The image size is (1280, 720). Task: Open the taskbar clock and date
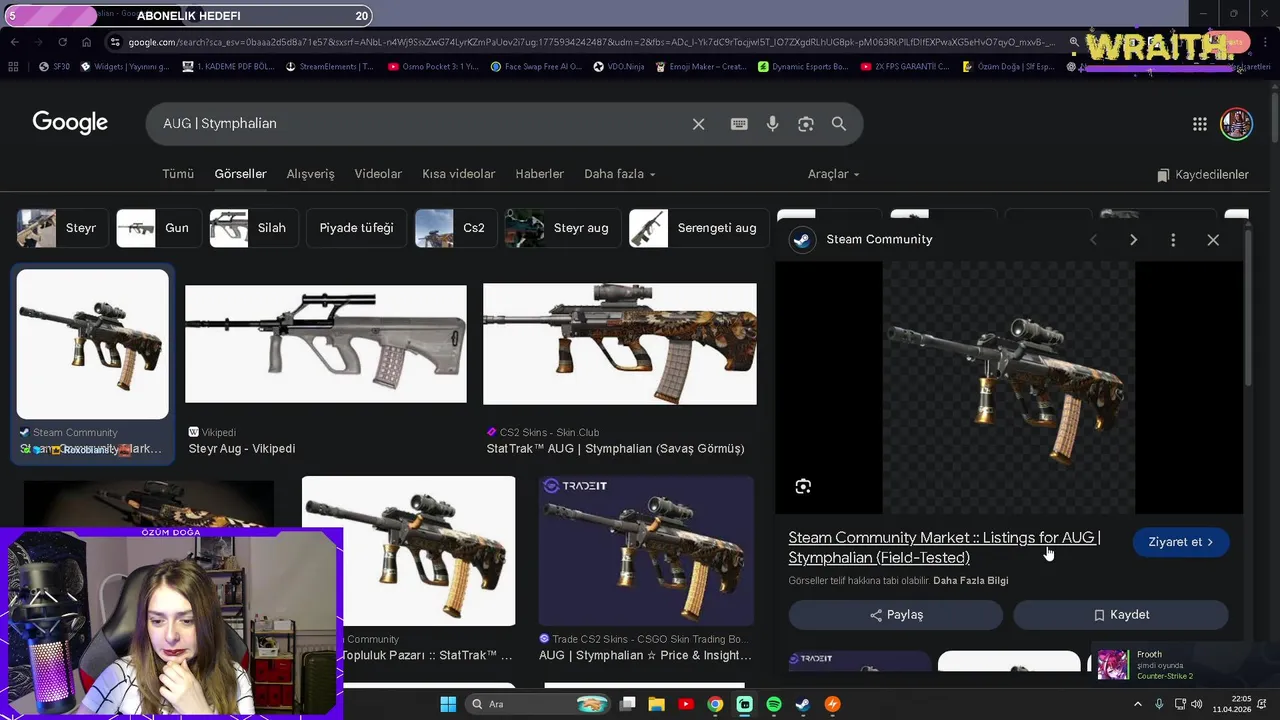[x=1231, y=704]
